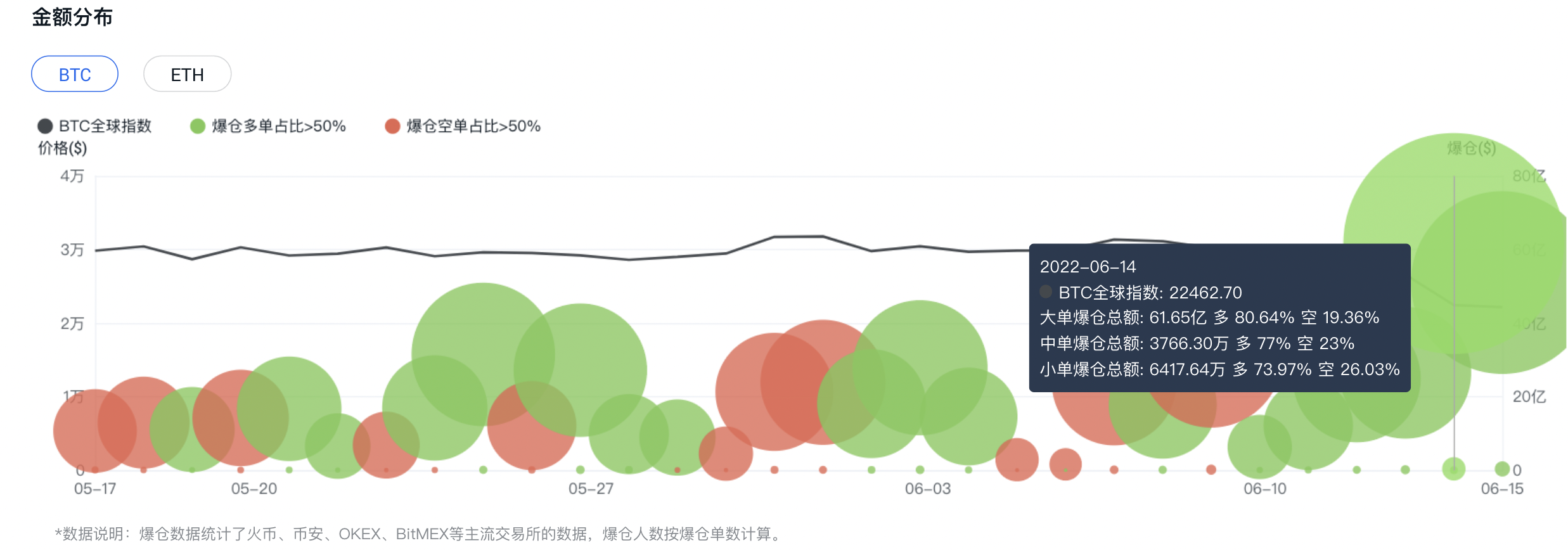Toggle the 爆仓多单占比>50% legend series
Viewport: 1568px width, 550px height.
(x=268, y=126)
